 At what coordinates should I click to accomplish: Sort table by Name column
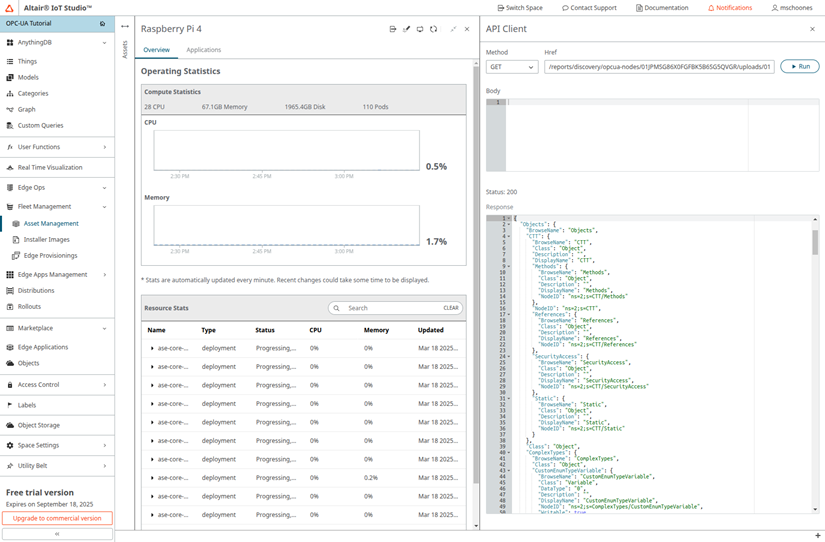click(156, 330)
